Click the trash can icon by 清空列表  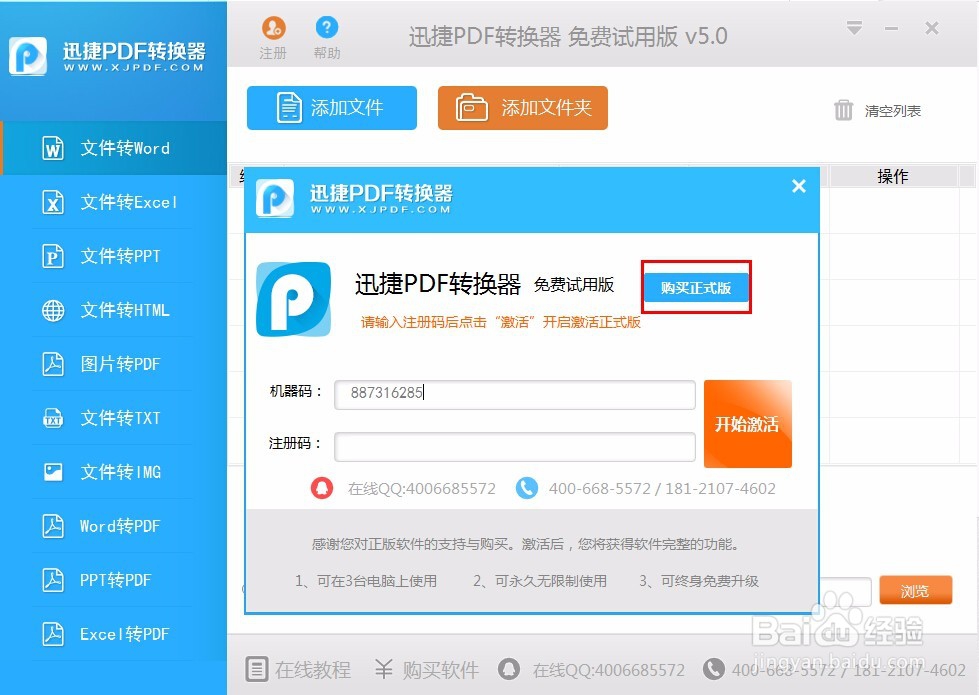844,110
